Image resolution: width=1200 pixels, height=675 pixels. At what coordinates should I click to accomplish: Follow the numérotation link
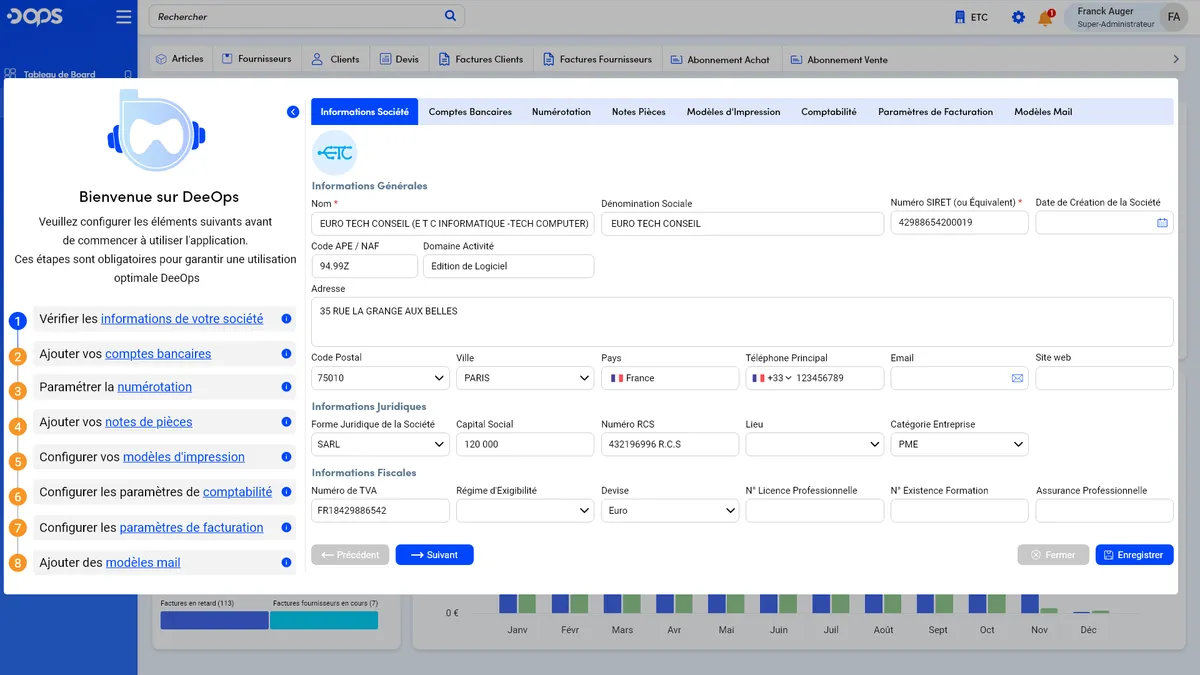[155, 387]
